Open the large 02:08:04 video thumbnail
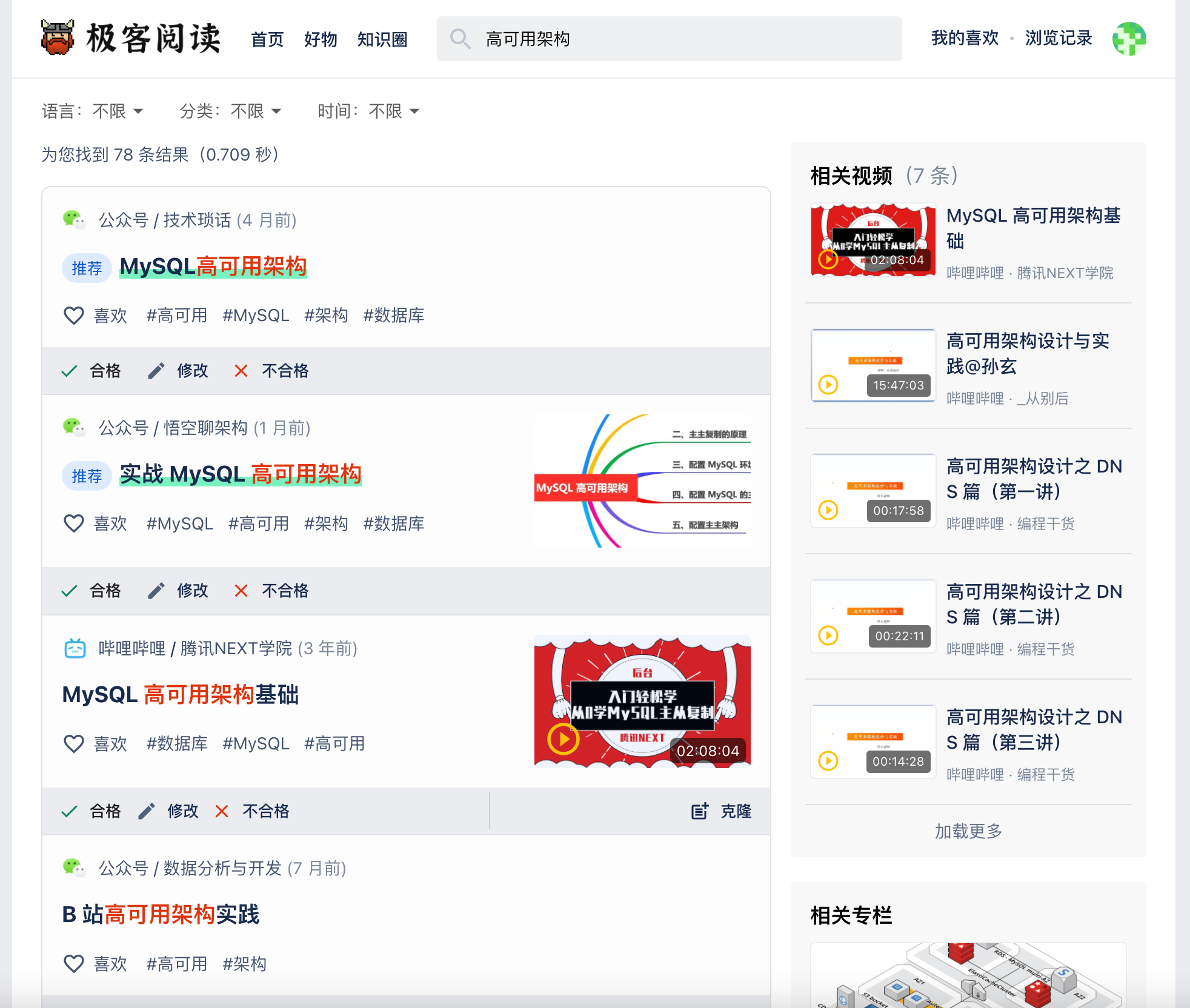The image size is (1190, 1008). (642, 701)
